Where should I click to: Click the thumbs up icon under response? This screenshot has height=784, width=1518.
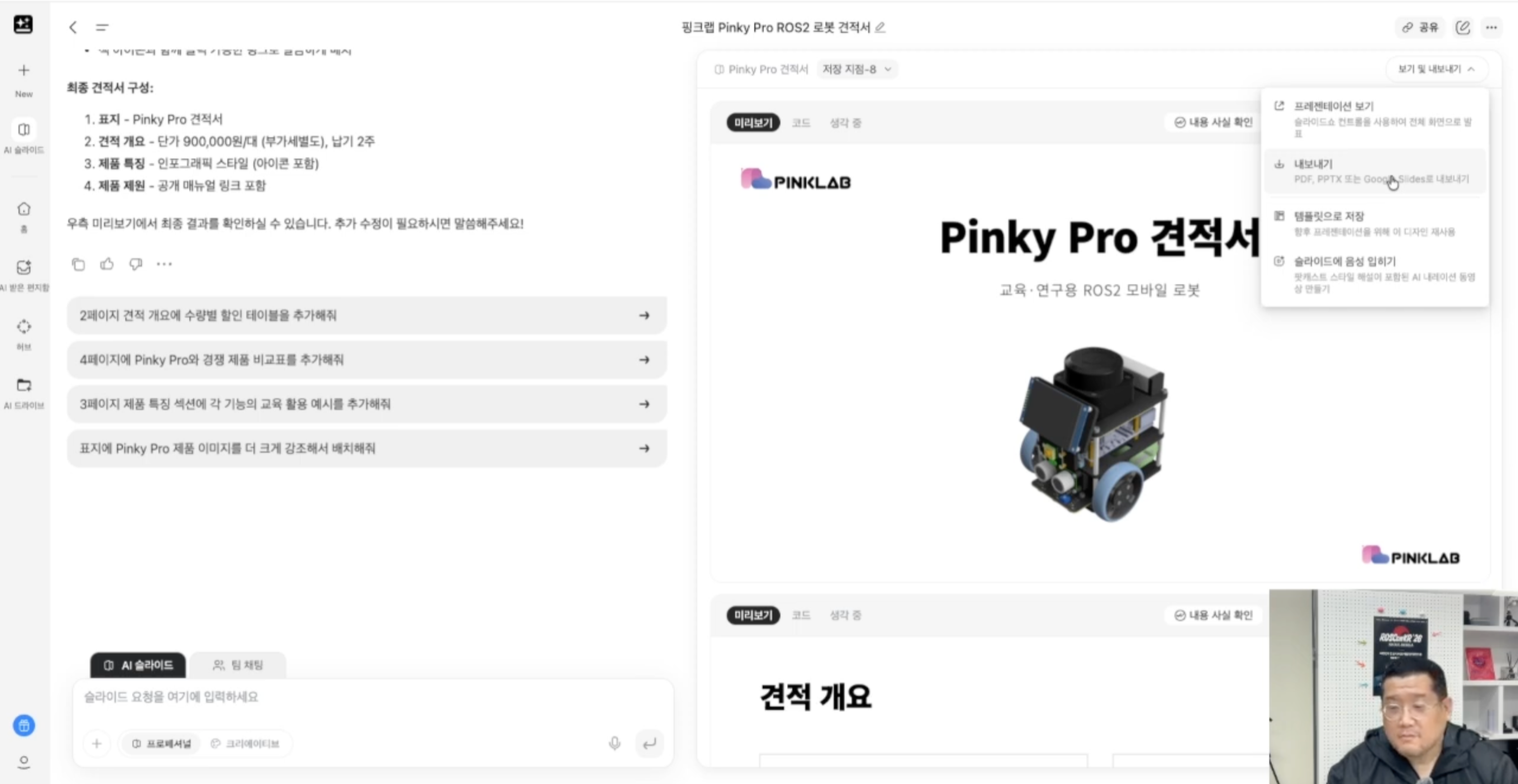pyautogui.click(x=107, y=264)
